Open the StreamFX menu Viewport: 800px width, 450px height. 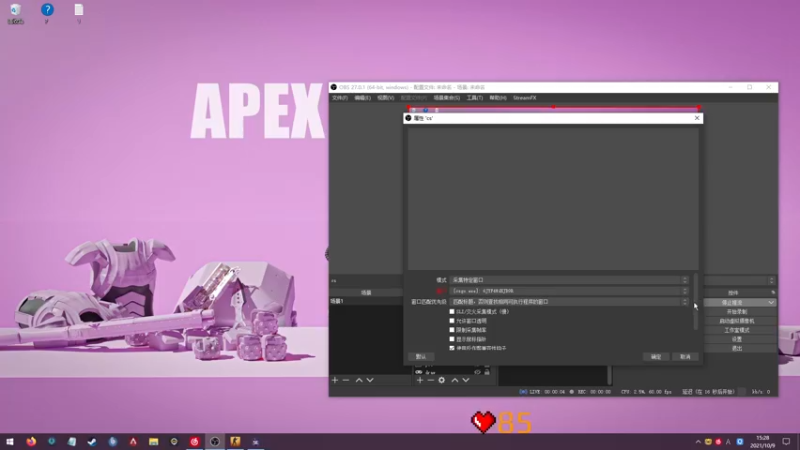tap(524, 97)
